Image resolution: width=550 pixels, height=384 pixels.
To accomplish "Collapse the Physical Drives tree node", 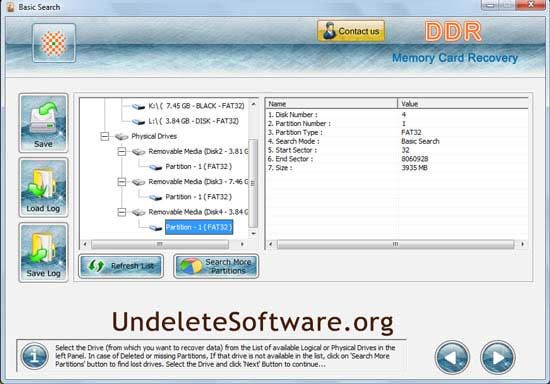I will (104, 136).
